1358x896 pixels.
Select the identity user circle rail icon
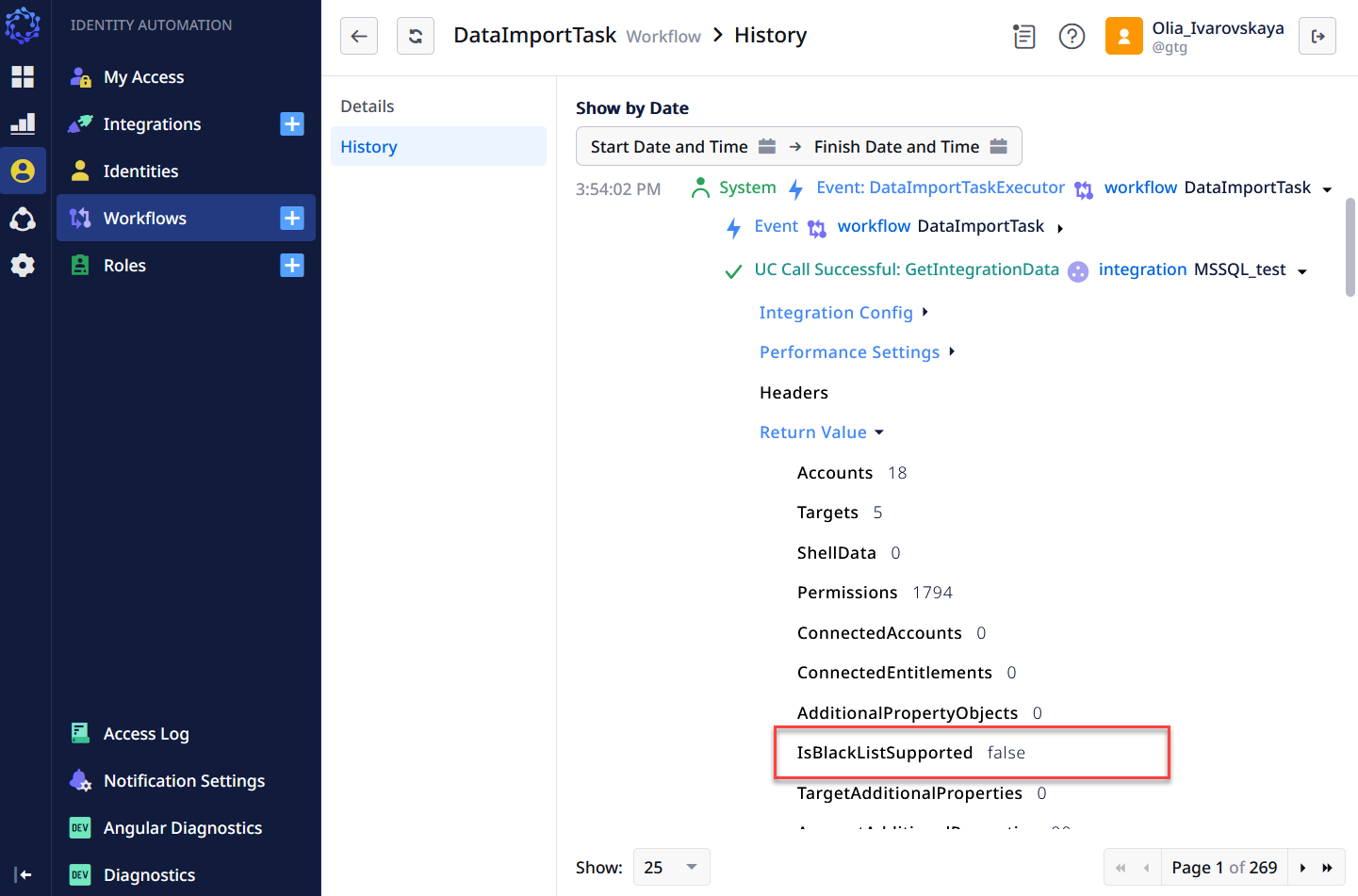click(x=23, y=171)
